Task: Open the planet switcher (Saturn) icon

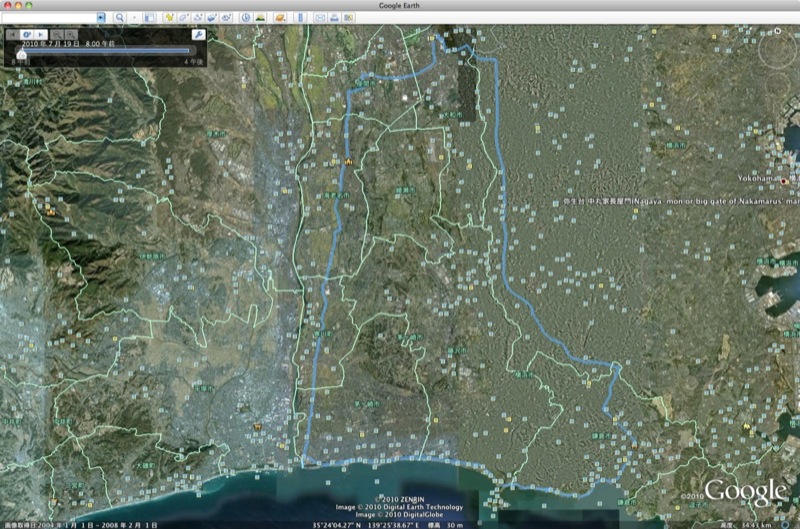Action: coord(280,18)
